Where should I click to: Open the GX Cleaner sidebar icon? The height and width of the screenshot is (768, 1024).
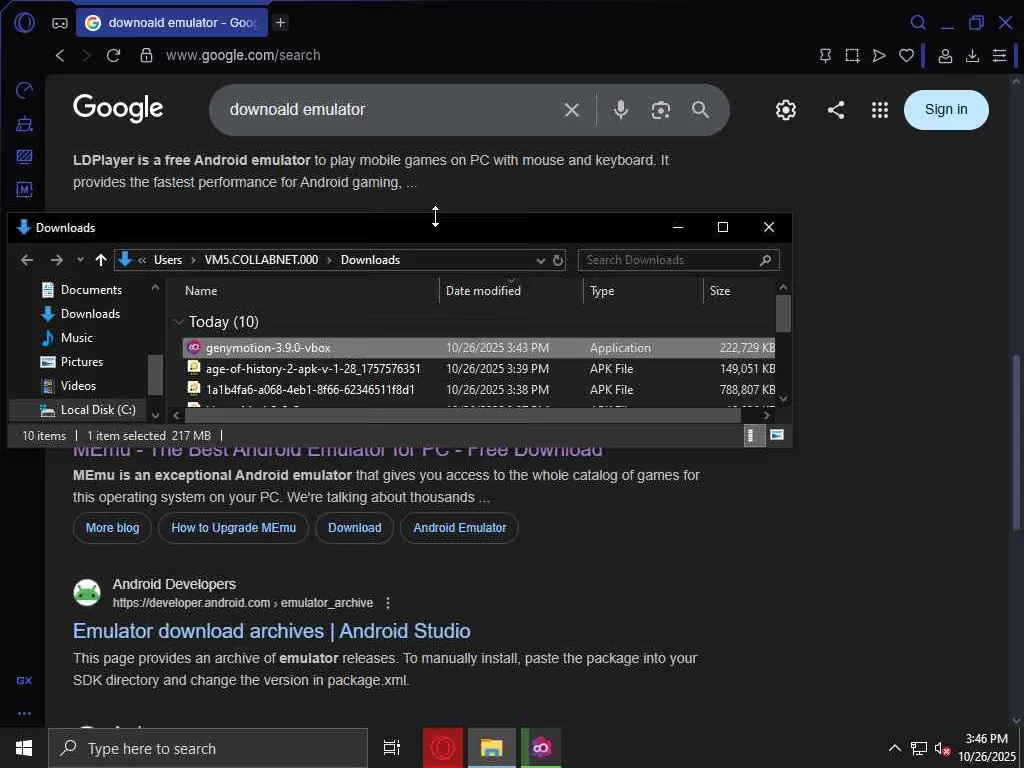(x=24, y=123)
